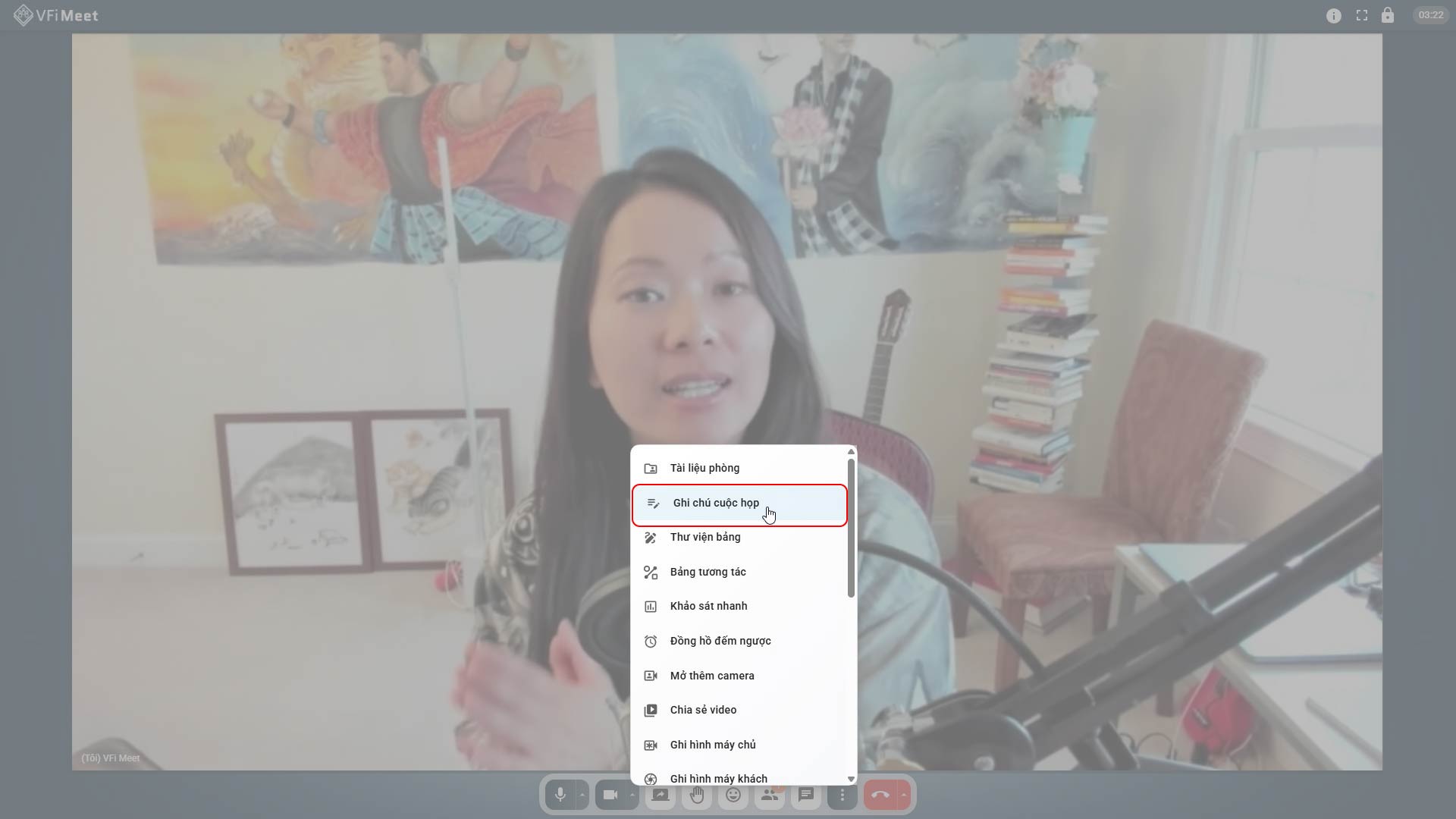Viewport: 1456px width, 819px height.
Task: Choose 'Khảo sát nhanh' from the menu
Action: [x=708, y=607]
